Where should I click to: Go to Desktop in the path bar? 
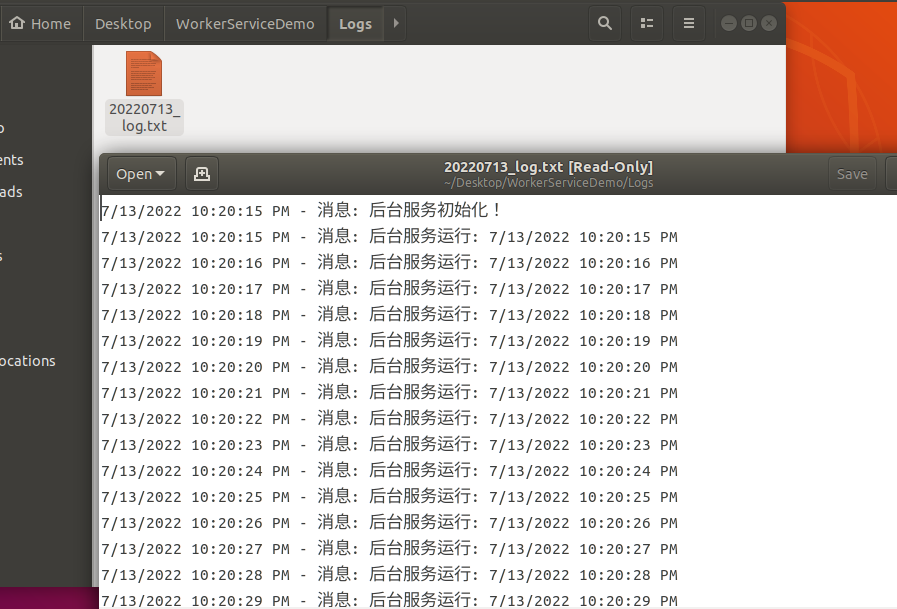tap(123, 23)
